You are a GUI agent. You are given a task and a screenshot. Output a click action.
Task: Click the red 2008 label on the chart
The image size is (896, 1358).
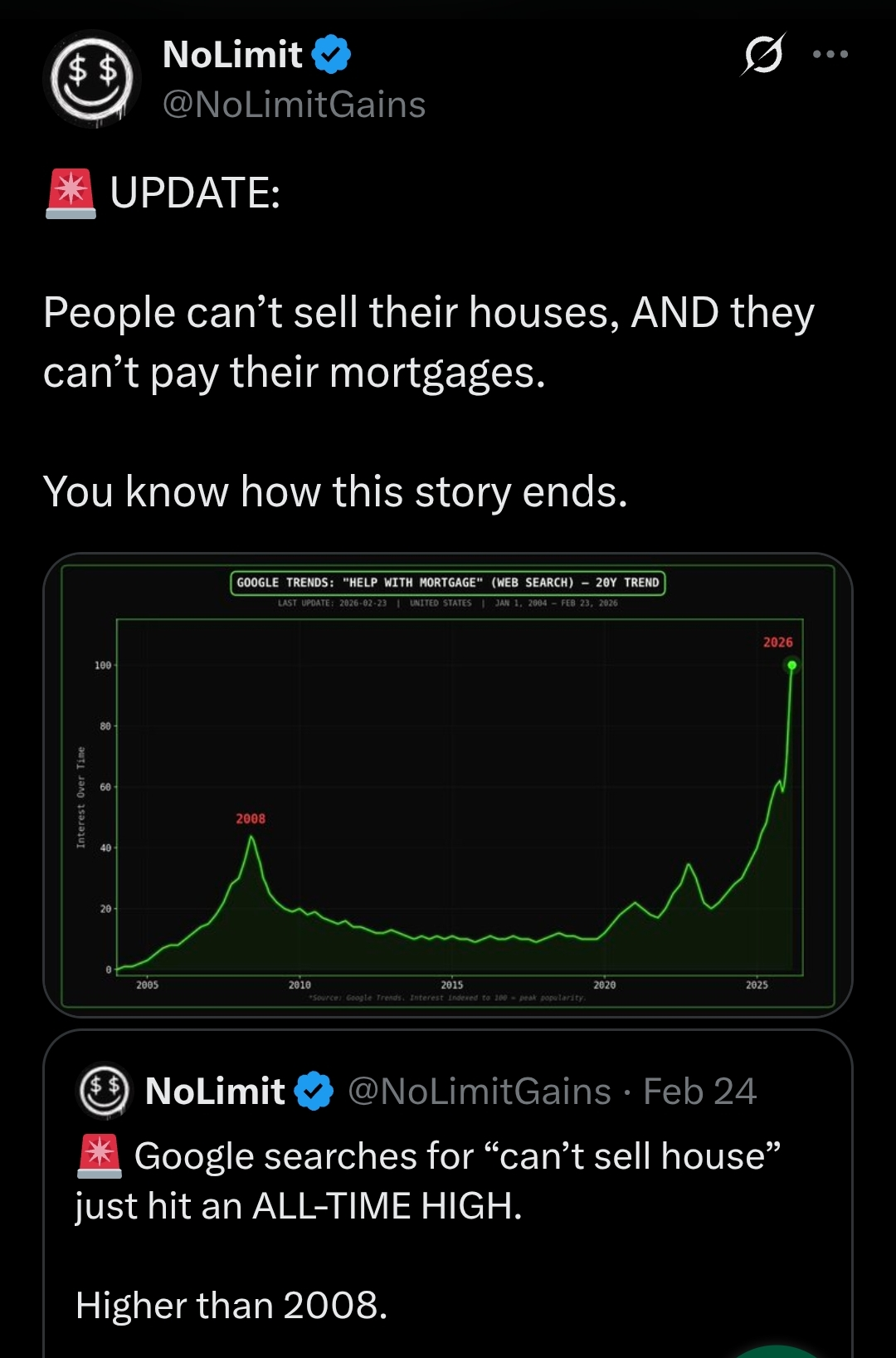pyautogui.click(x=251, y=818)
